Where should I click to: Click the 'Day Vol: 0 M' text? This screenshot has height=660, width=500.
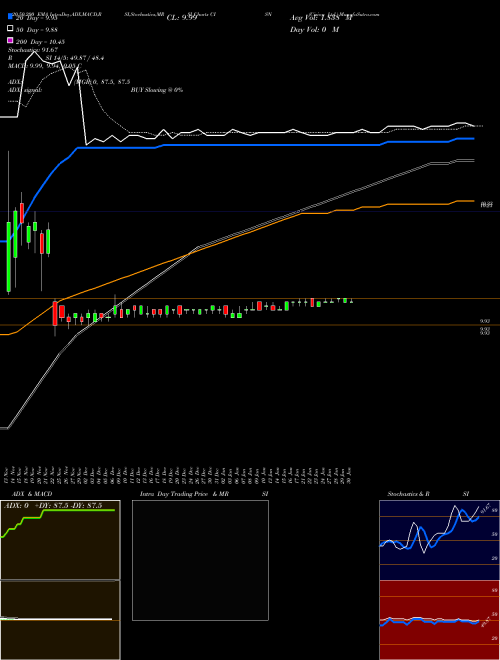point(314,29)
